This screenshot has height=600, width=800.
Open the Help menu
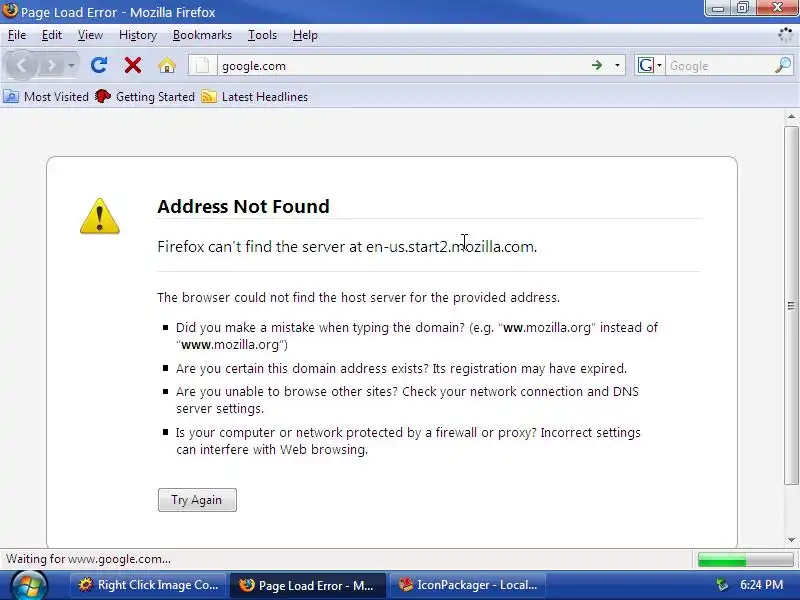[x=305, y=35]
